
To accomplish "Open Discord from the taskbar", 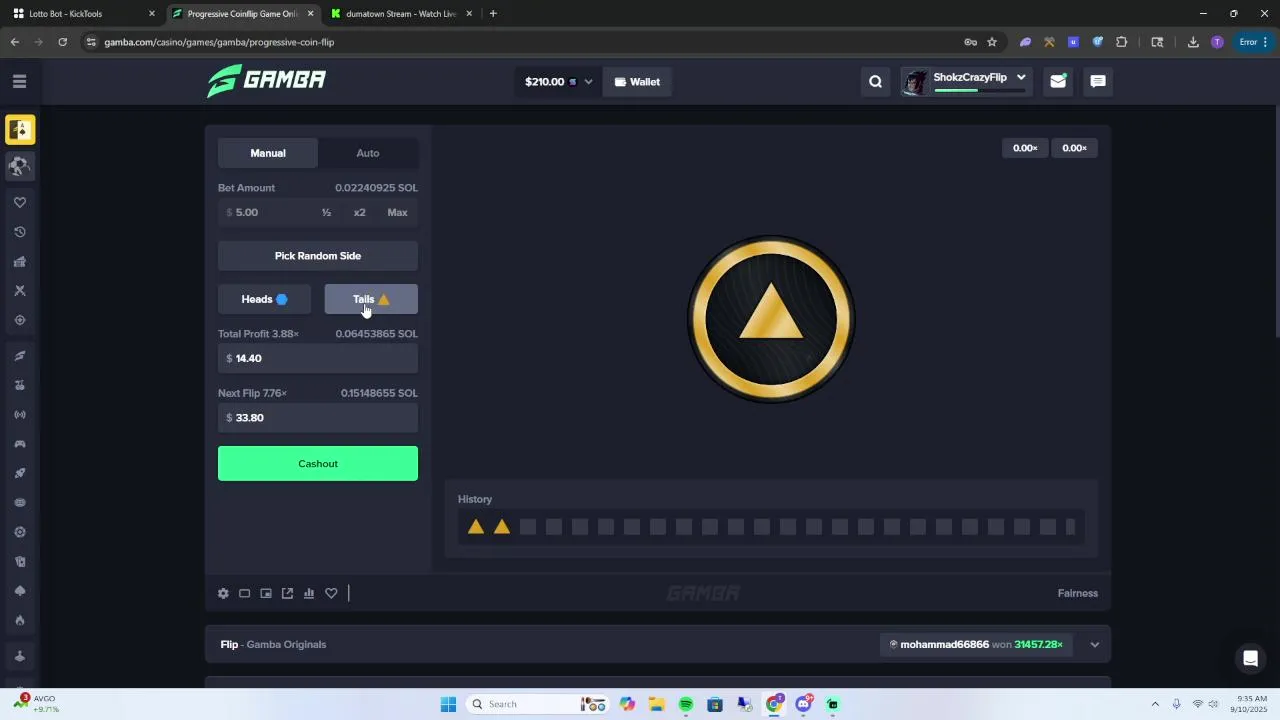I will 803,704.
